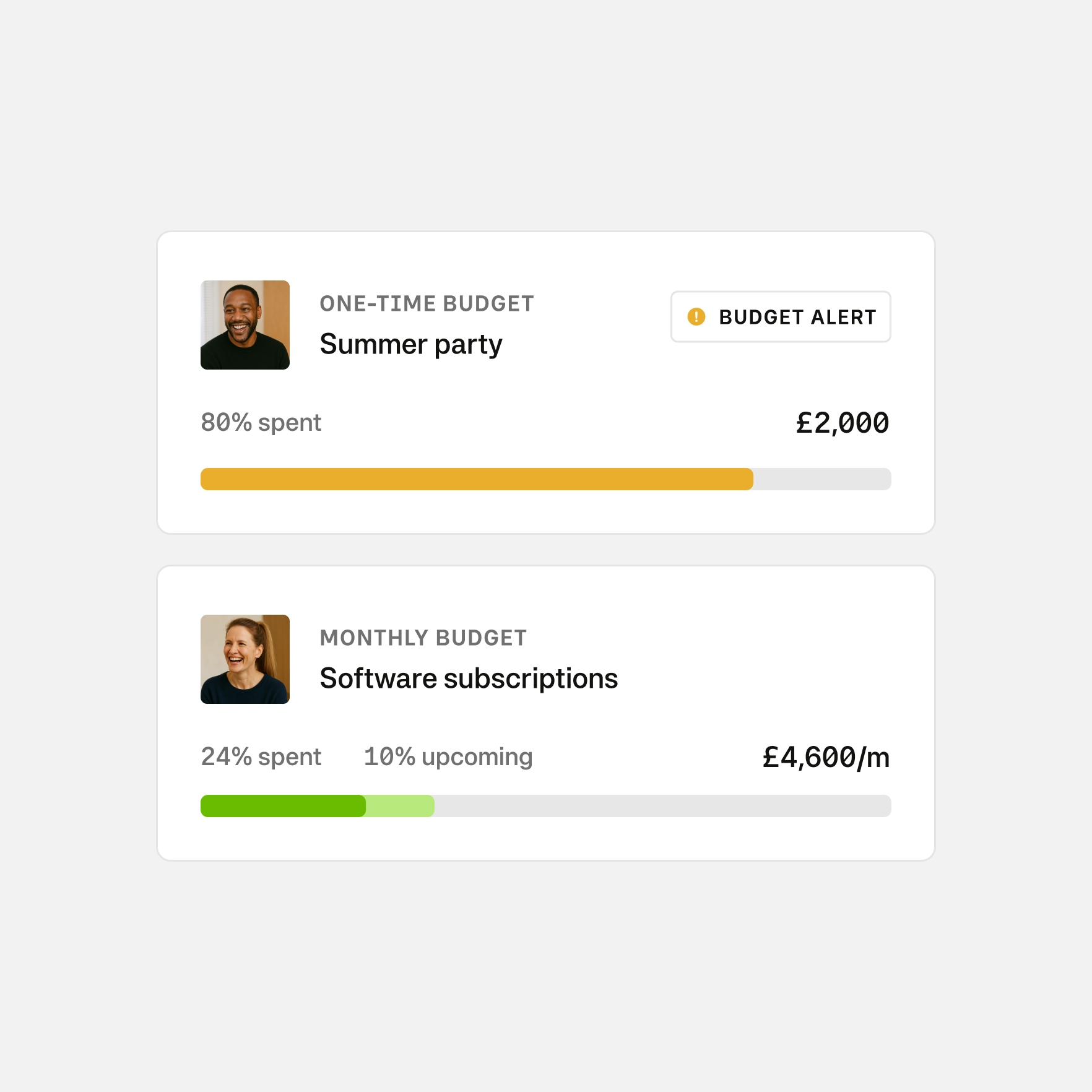
Task: Click the orange filled part of progress bar
Action: click(477, 479)
